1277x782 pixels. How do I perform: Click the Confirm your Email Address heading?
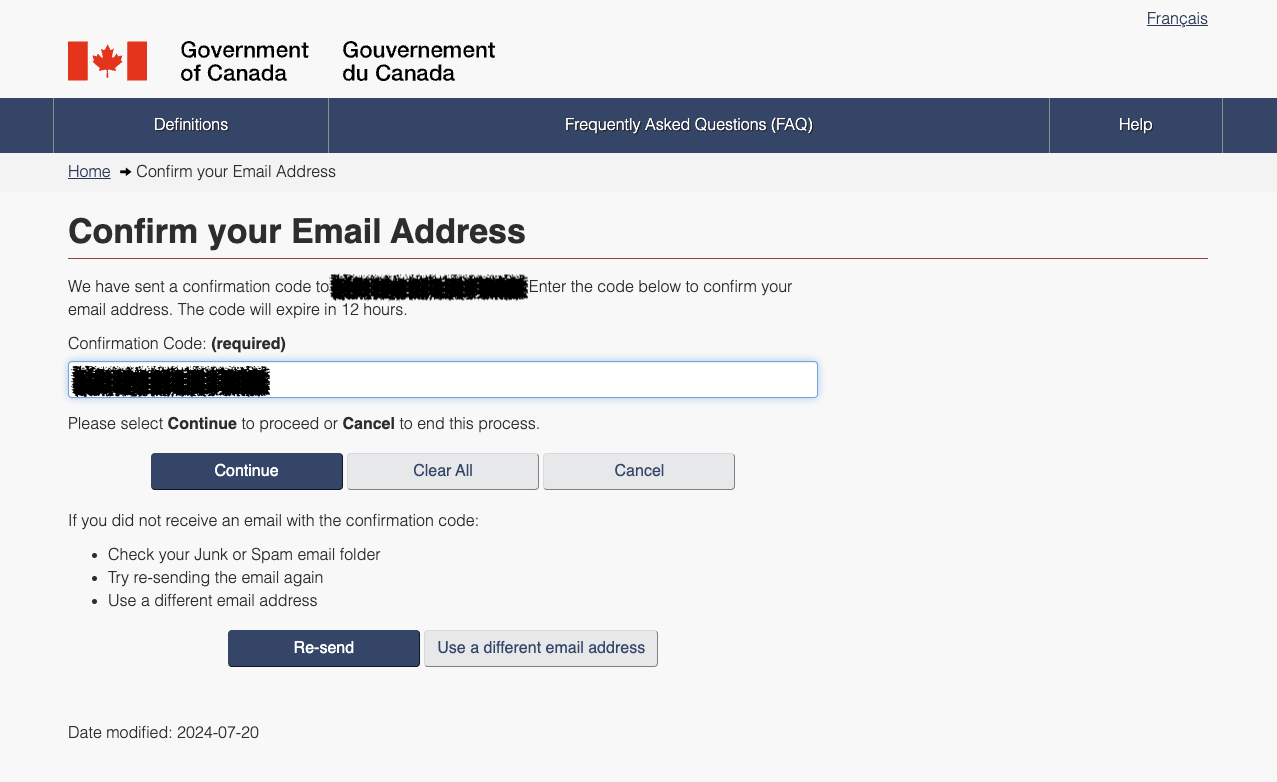pyautogui.click(x=296, y=231)
